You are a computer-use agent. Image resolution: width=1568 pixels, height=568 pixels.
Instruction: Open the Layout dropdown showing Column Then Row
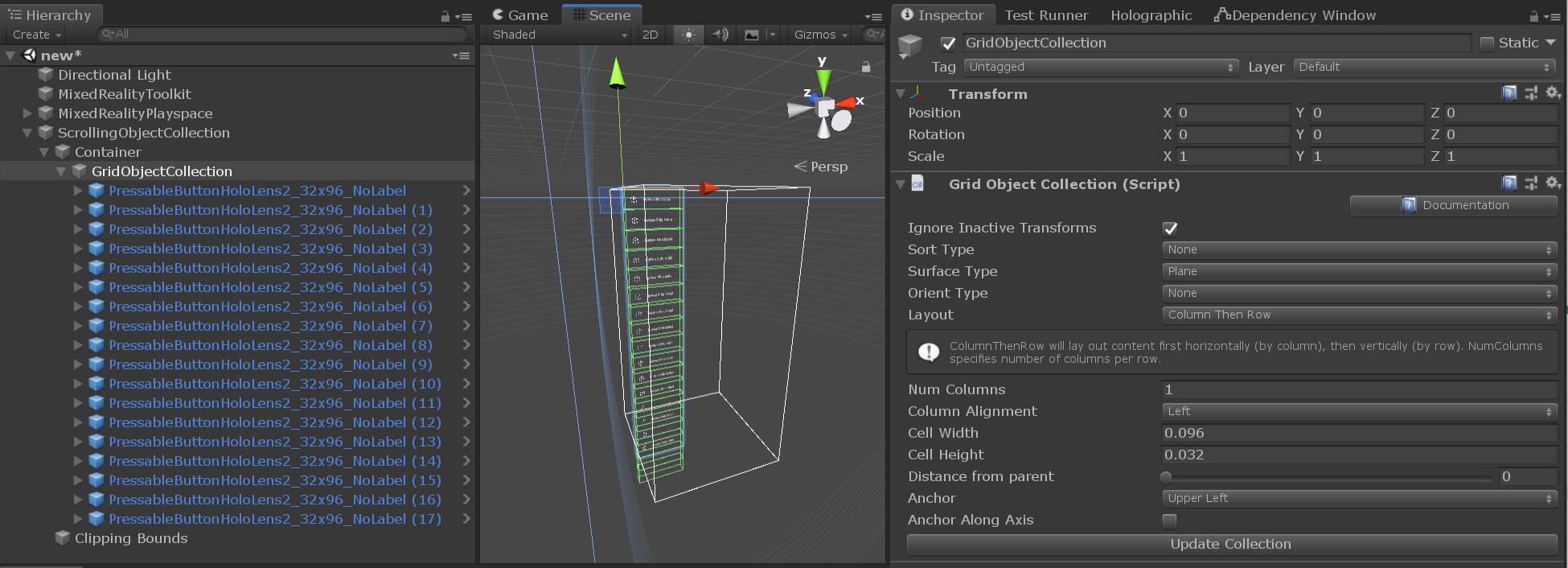pos(1360,315)
